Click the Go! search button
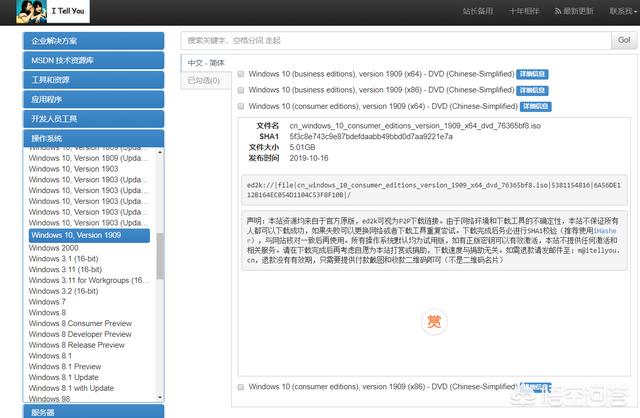The height and width of the screenshot is (418, 640). (x=624, y=40)
